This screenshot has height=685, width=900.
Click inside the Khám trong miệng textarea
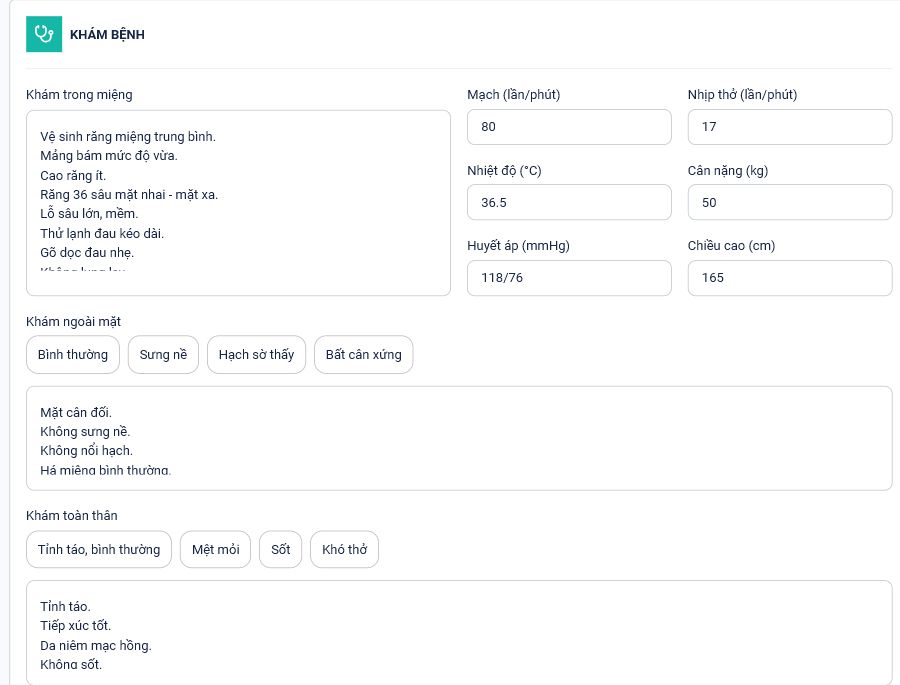coord(238,203)
